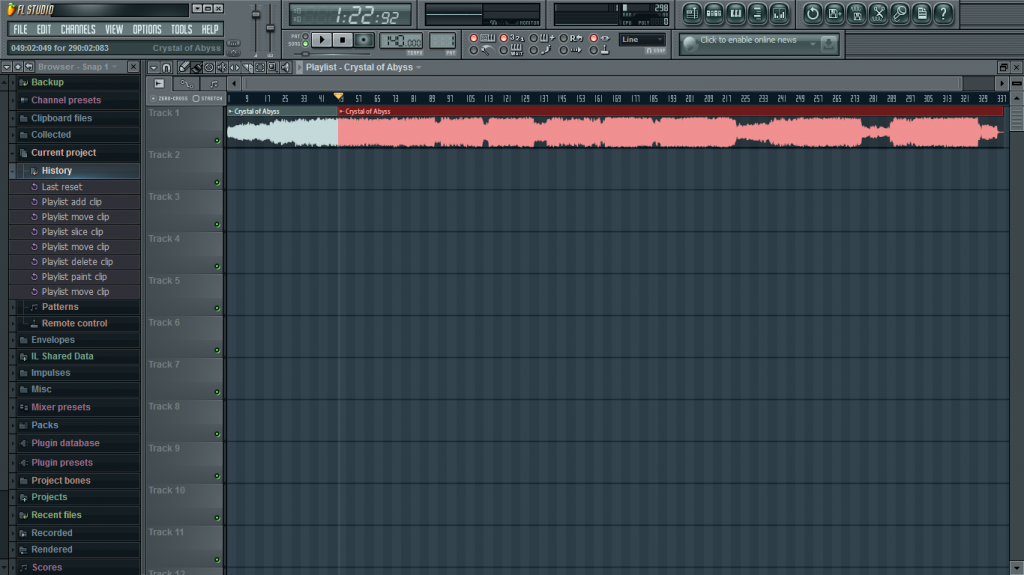The width and height of the screenshot is (1024, 575).
Task: Open the audio editor scissors icon
Action: click(878, 13)
